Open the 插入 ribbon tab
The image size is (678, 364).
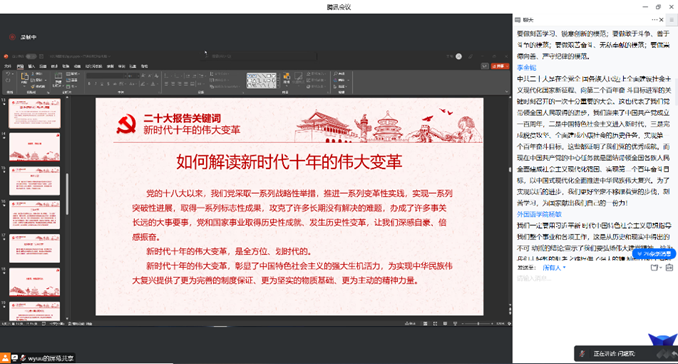(x=32, y=67)
